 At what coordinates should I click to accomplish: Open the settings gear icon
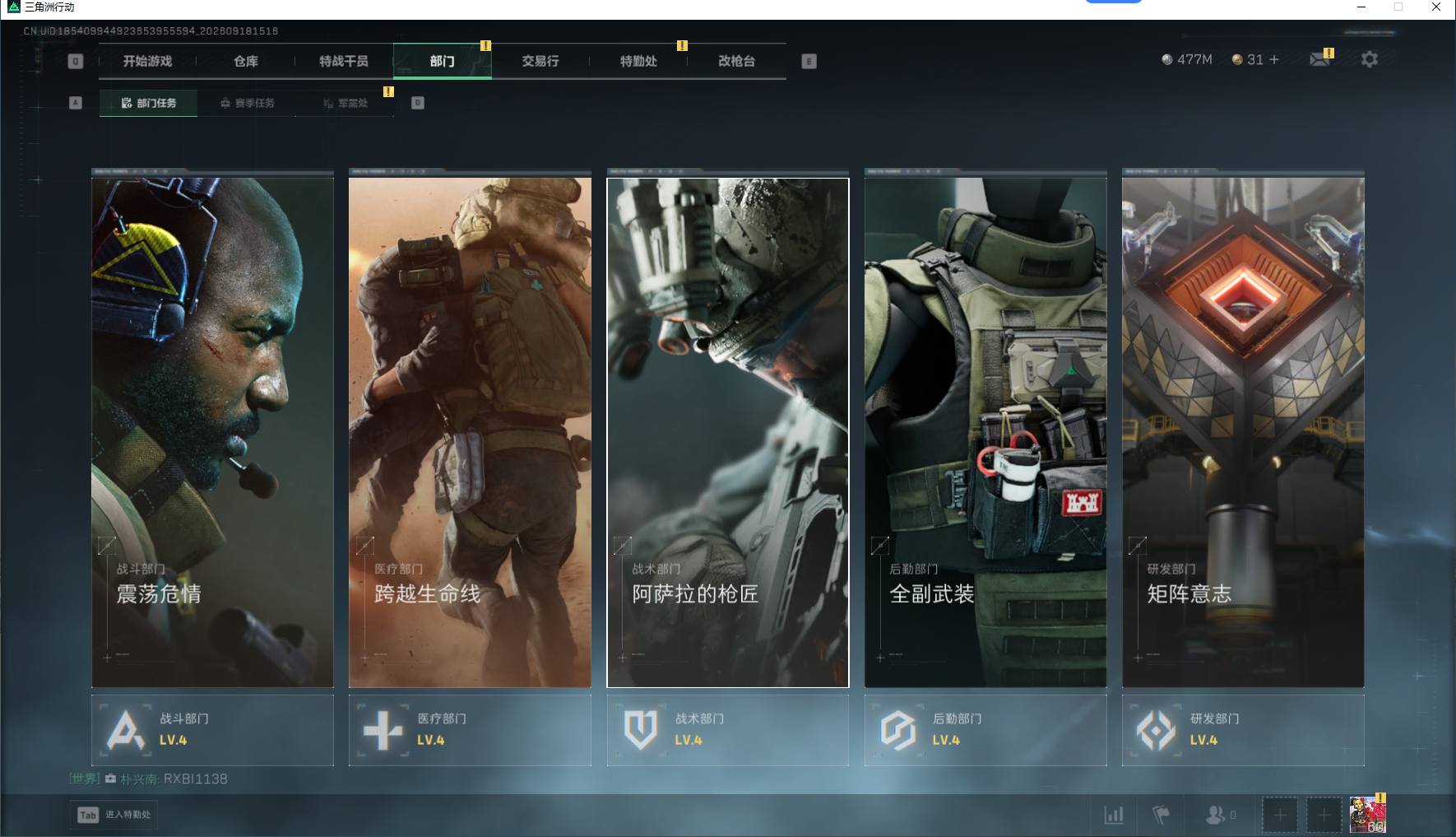[x=1369, y=59]
